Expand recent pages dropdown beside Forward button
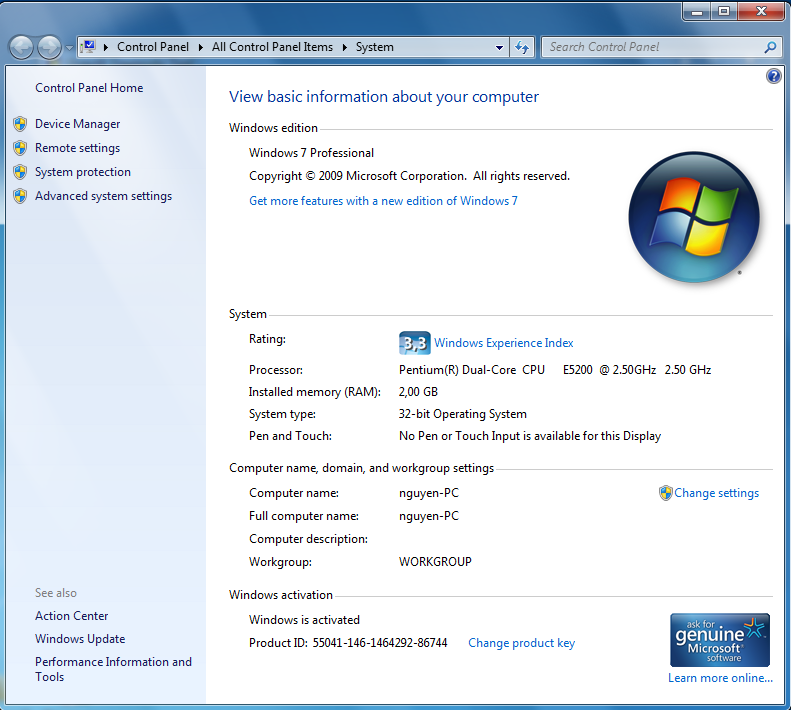This screenshot has width=791, height=710. coord(69,47)
